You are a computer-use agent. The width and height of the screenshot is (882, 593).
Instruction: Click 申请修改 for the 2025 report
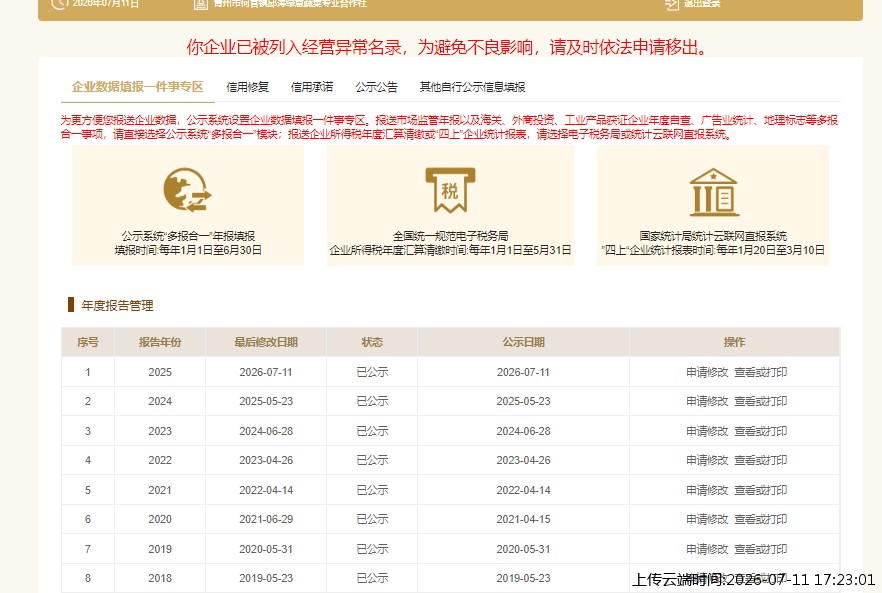(707, 372)
